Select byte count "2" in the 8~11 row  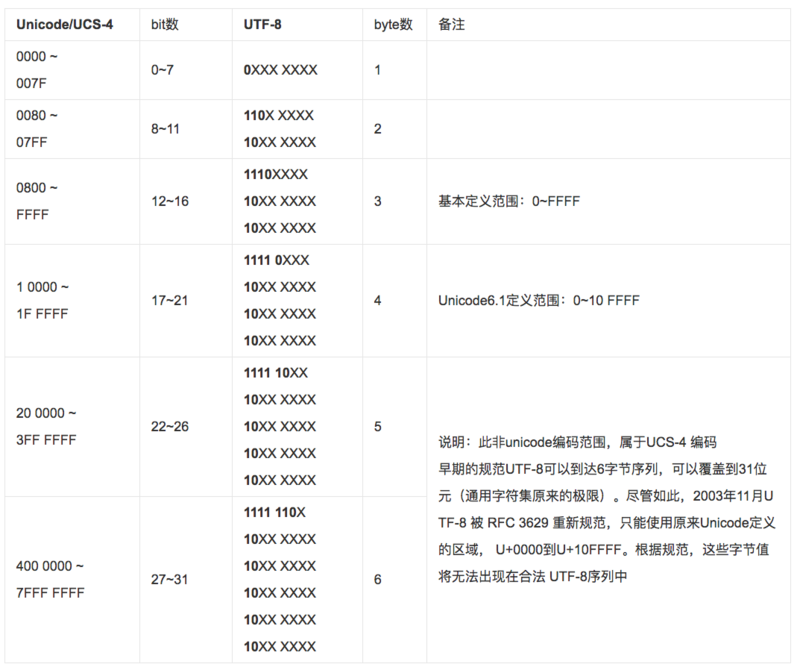378,129
